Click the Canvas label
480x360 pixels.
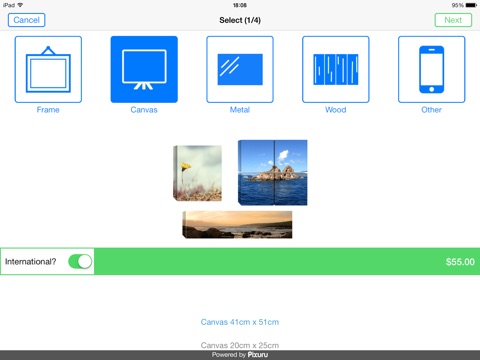coord(144,110)
